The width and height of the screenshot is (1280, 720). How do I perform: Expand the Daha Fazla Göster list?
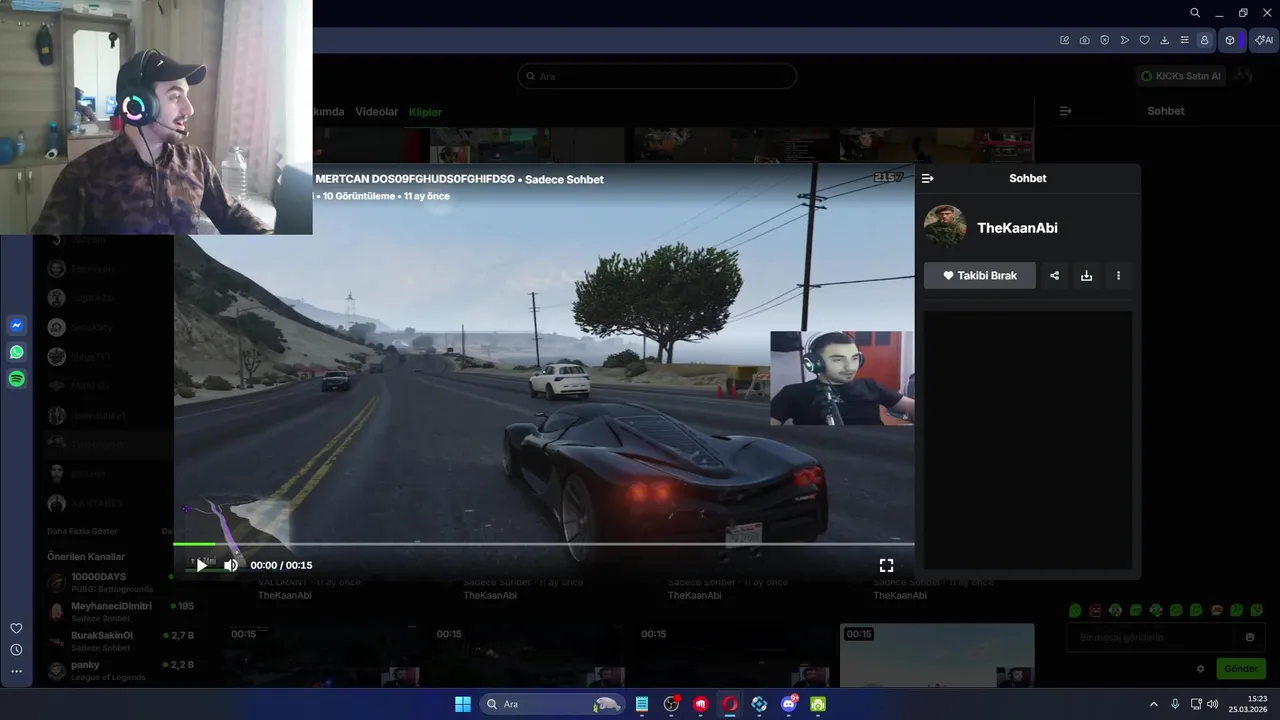(82, 531)
